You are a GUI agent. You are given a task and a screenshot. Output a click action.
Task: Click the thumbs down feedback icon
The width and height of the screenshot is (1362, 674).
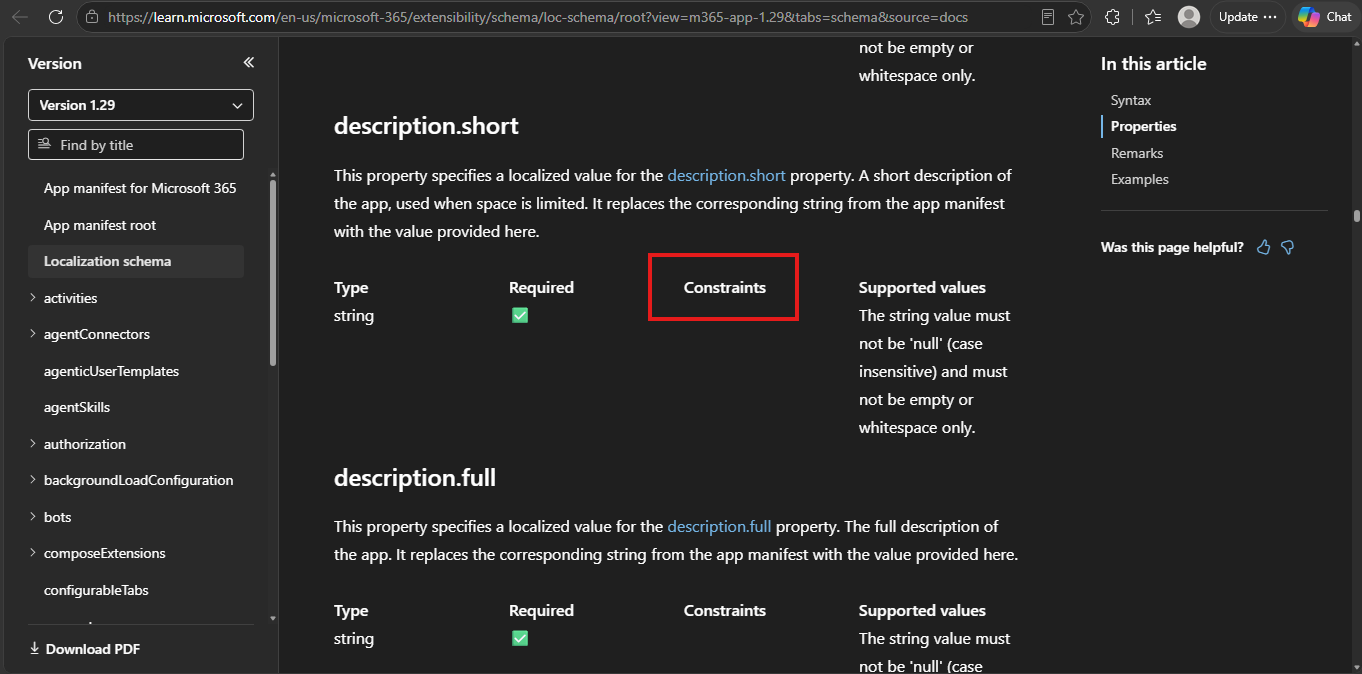point(1288,247)
